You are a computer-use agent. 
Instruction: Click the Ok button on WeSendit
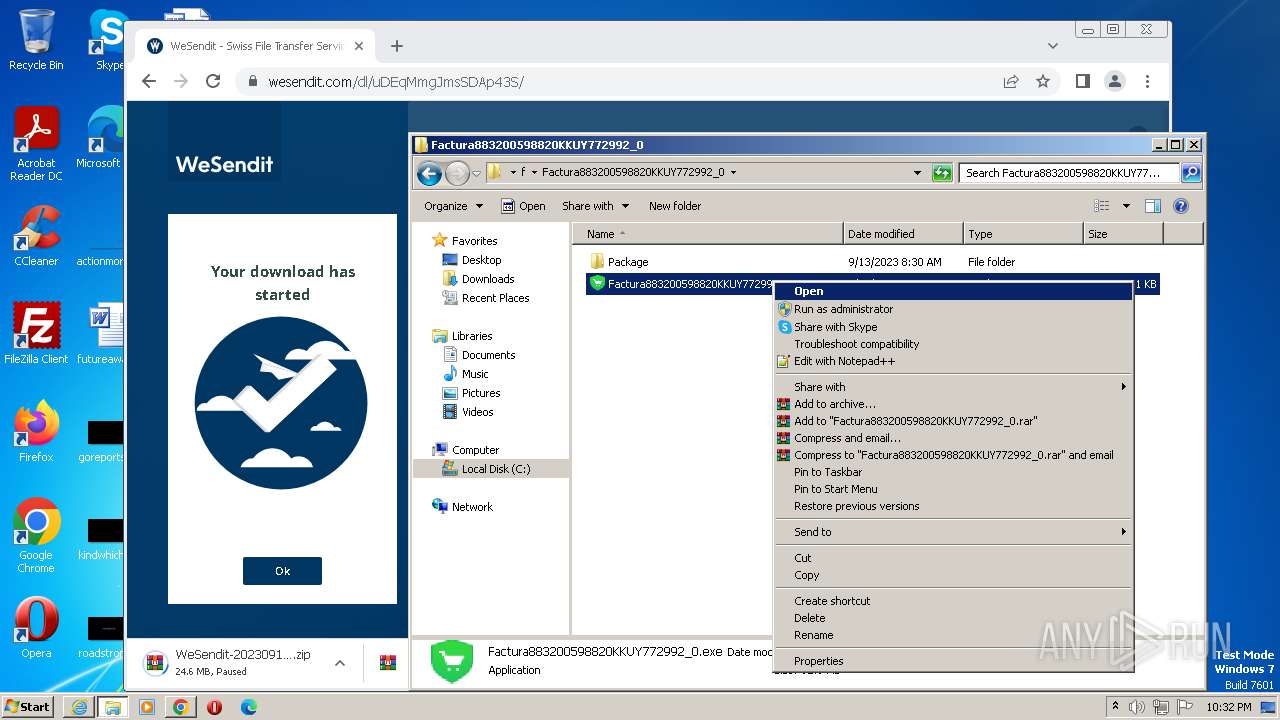(282, 571)
